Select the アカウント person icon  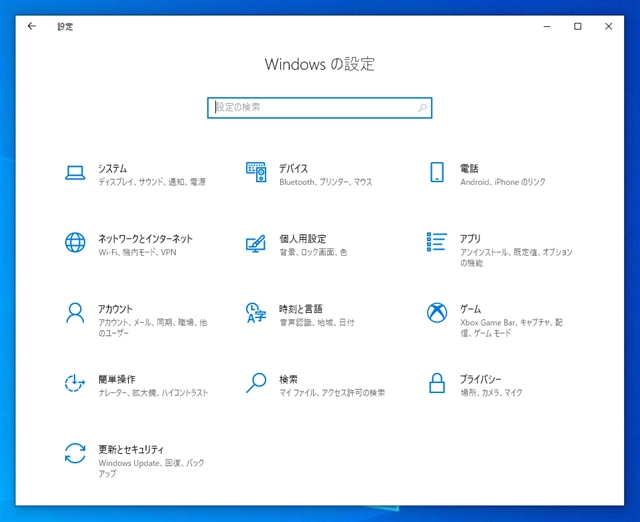coord(75,313)
